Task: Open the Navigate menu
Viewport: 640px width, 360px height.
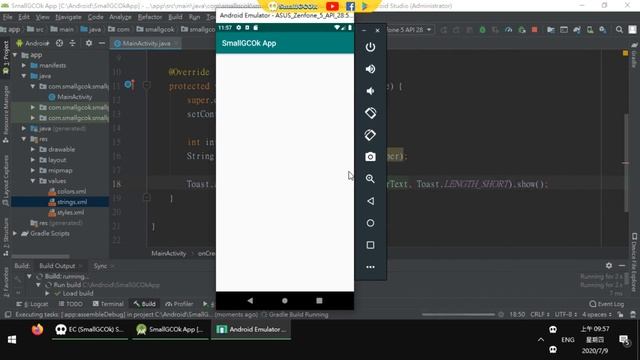Action: coord(68,17)
